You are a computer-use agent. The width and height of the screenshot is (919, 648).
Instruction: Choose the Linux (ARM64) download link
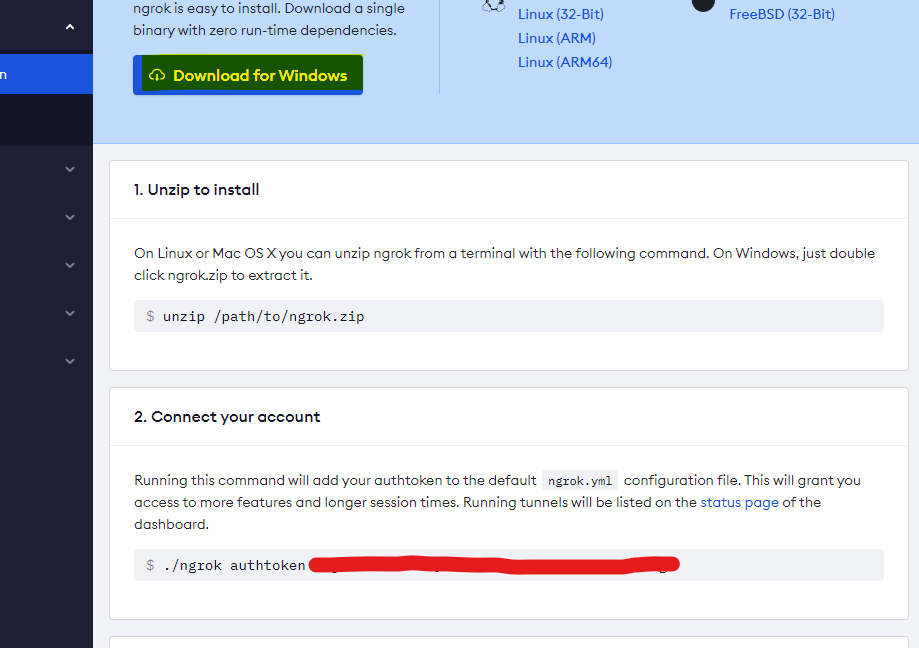pyautogui.click(x=564, y=62)
